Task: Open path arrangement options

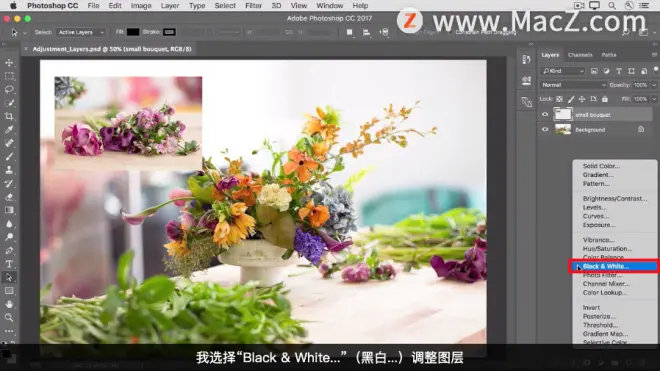Action: tap(383, 32)
